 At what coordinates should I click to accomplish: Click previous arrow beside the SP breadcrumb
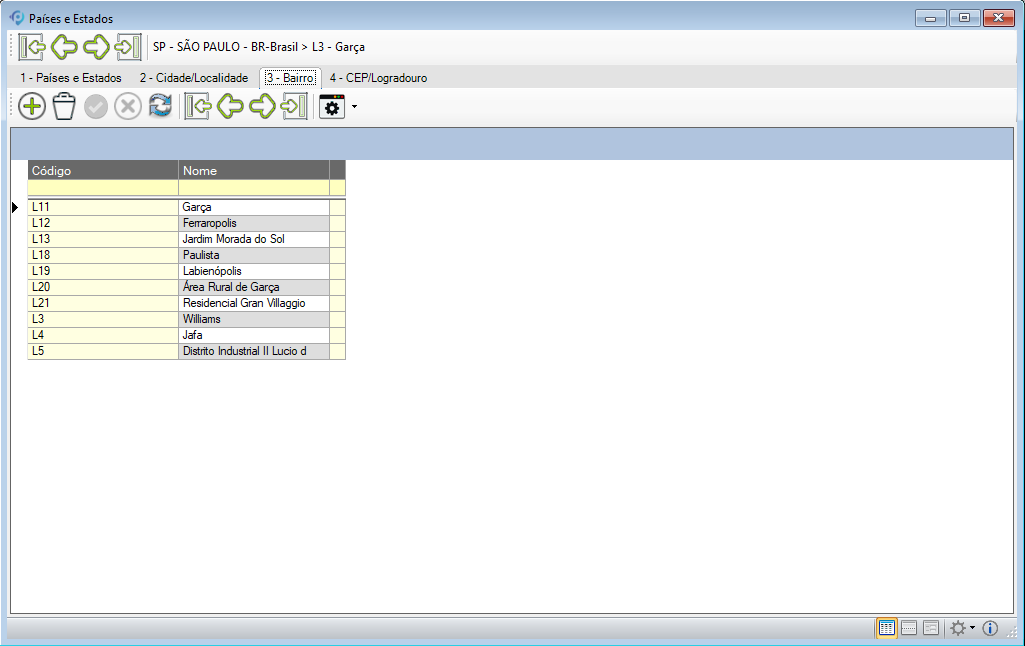(x=64, y=46)
